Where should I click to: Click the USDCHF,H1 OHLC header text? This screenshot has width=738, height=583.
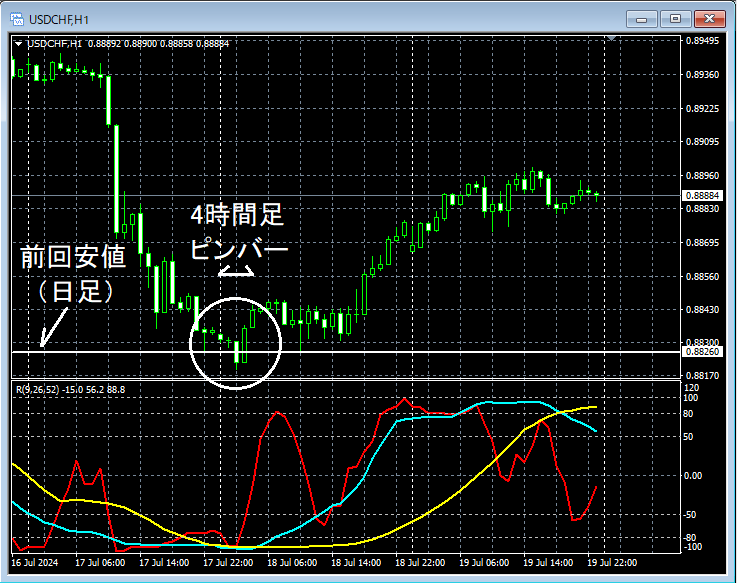128,44
